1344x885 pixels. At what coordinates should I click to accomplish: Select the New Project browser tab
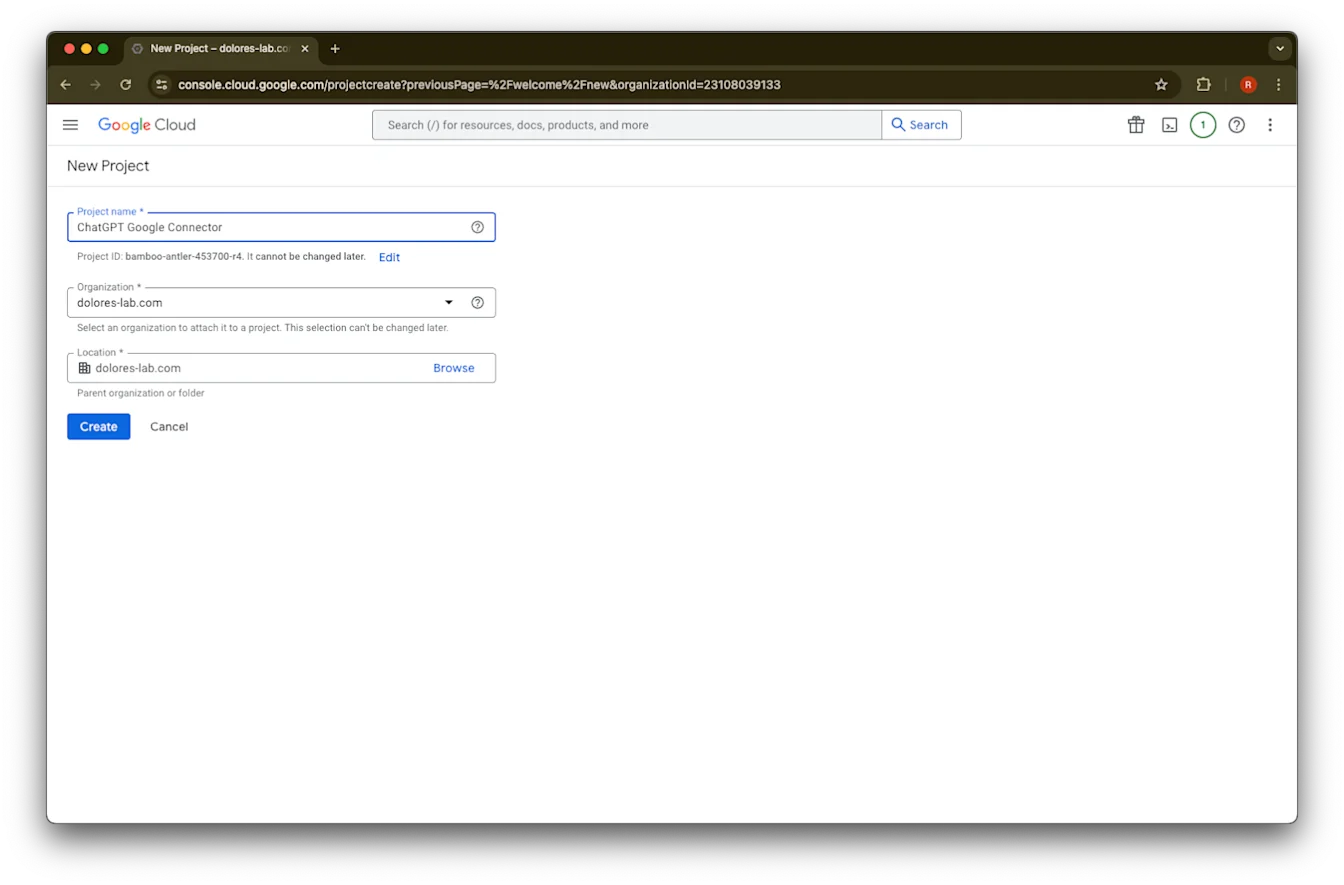[221, 48]
